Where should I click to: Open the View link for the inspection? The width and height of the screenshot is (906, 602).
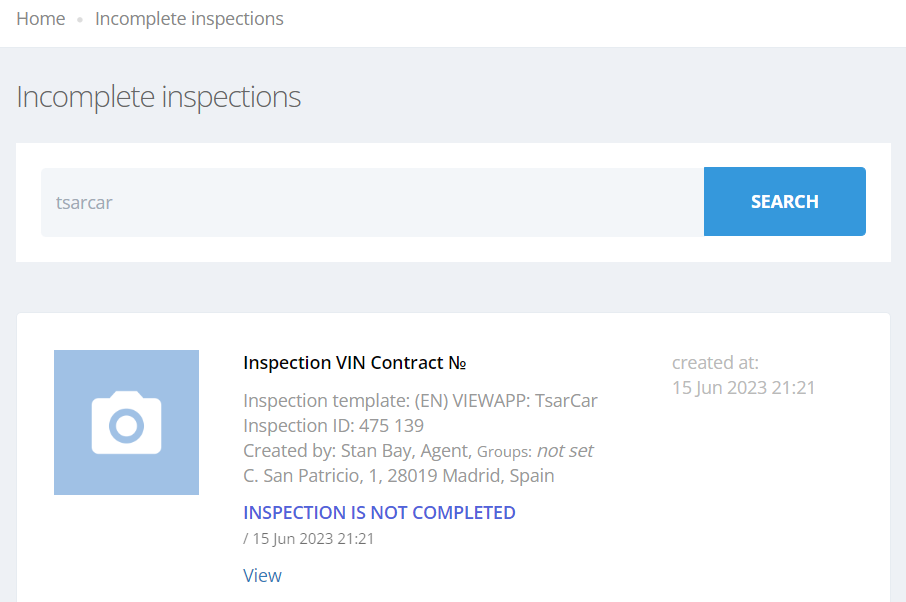(x=262, y=575)
